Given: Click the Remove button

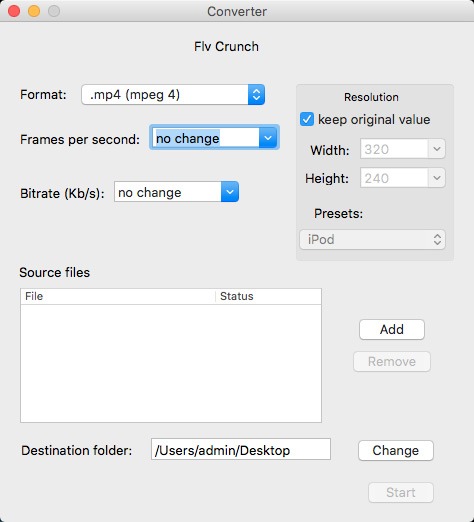Looking at the screenshot, I should coord(392,361).
